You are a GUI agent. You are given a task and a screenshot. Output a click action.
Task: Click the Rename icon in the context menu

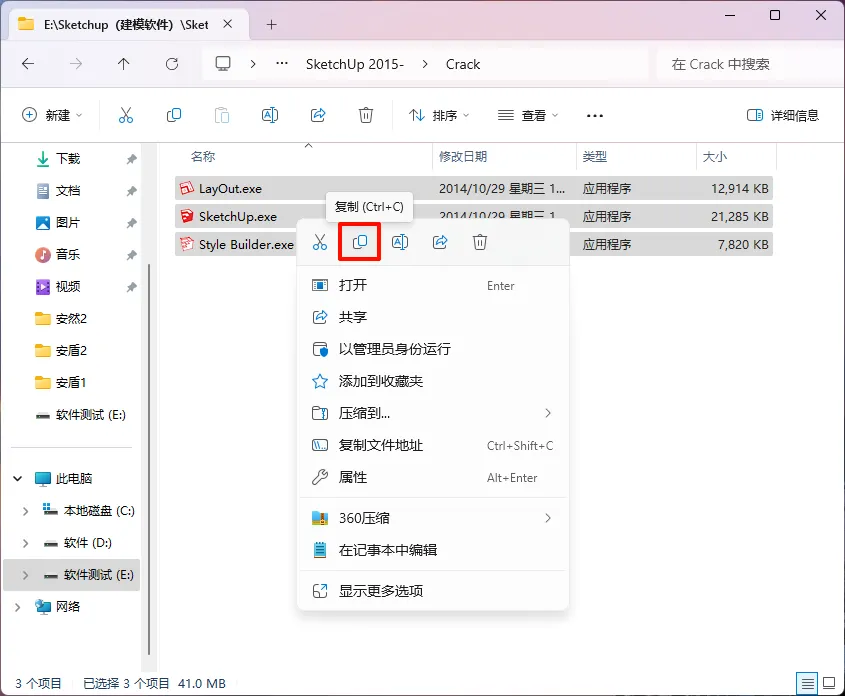(x=400, y=242)
